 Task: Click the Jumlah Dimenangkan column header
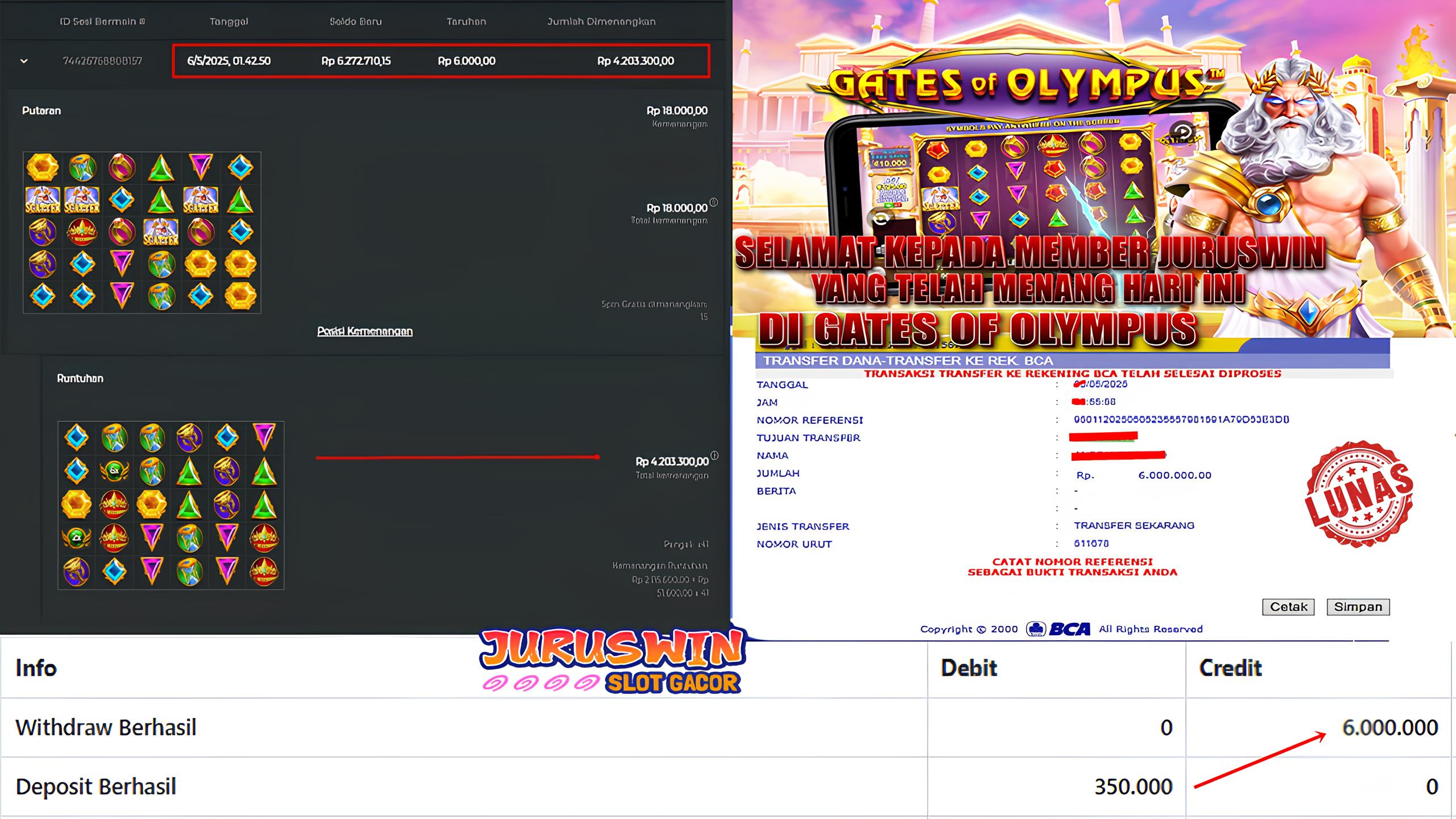pyautogui.click(x=601, y=22)
